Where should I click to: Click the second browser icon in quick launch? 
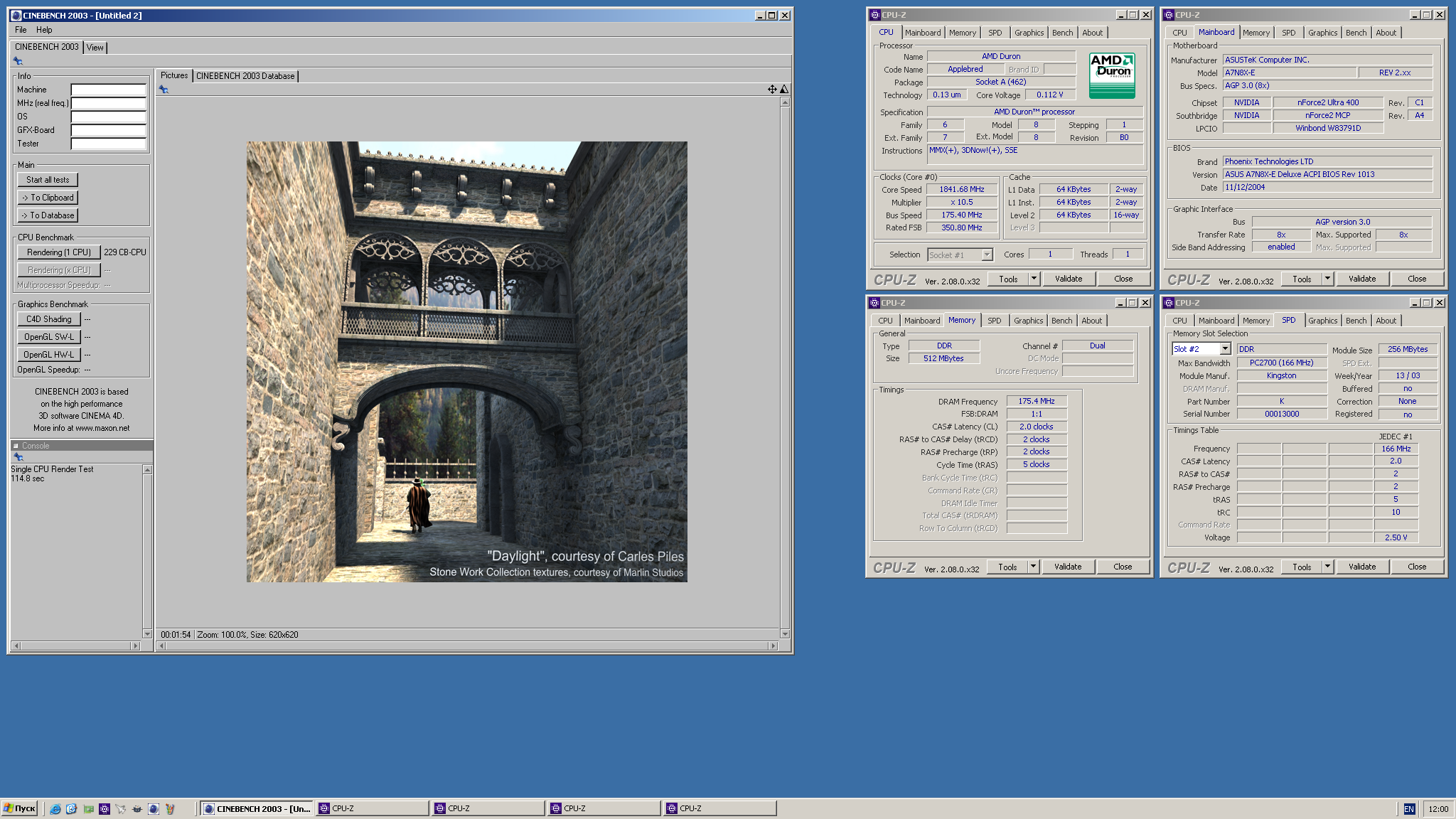coord(71,809)
